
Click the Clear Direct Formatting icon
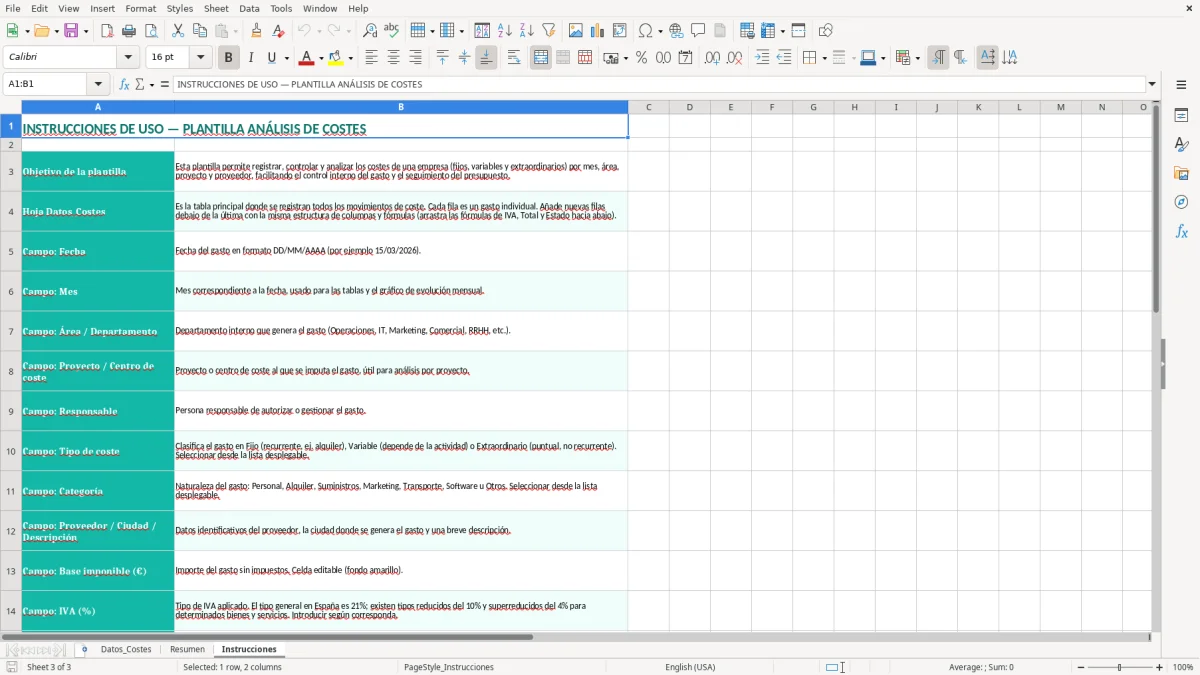pos(279,31)
